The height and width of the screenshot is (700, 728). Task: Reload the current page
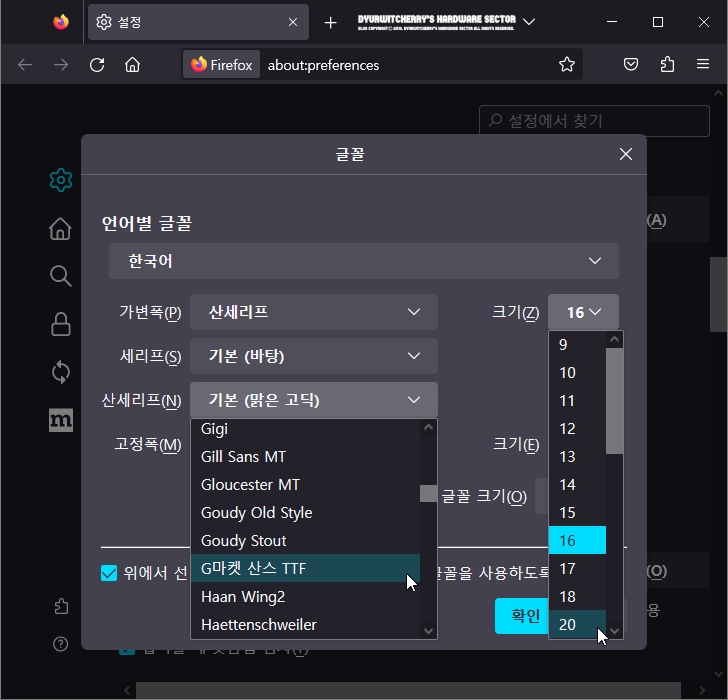pyautogui.click(x=97, y=65)
